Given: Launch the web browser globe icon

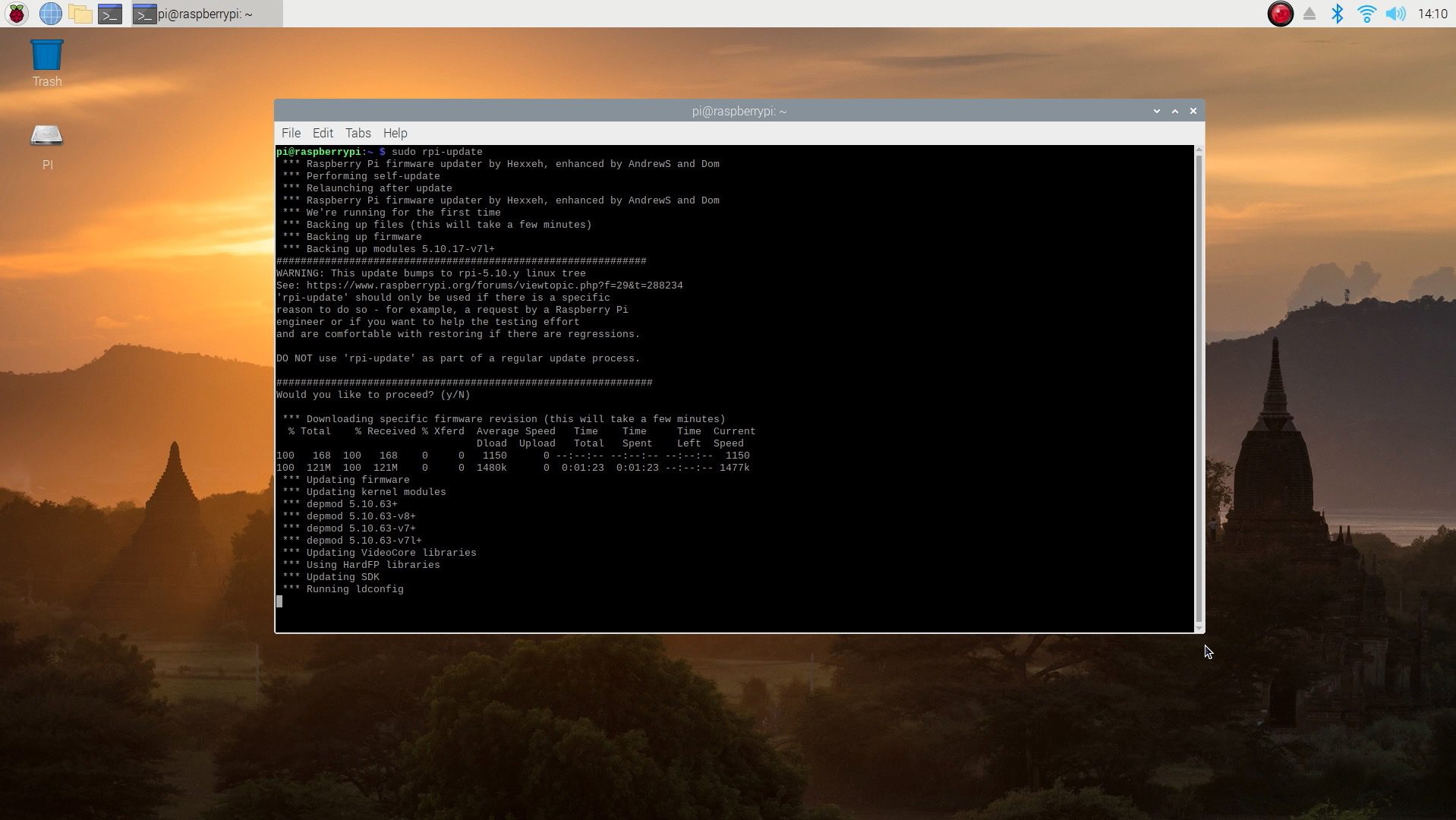Looking at the screenshot, I should click(50, 14).
